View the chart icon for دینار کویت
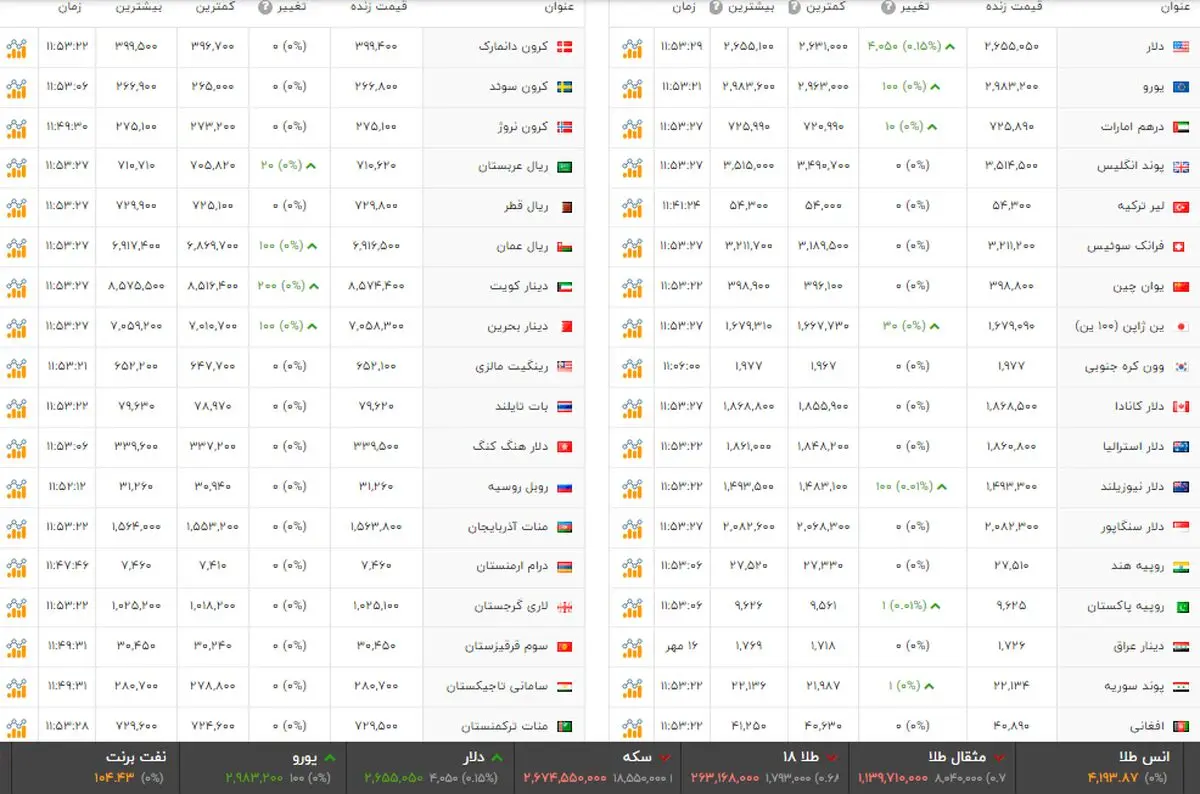This screenshot has height=794, width=1200. click(x=16, y=287)
